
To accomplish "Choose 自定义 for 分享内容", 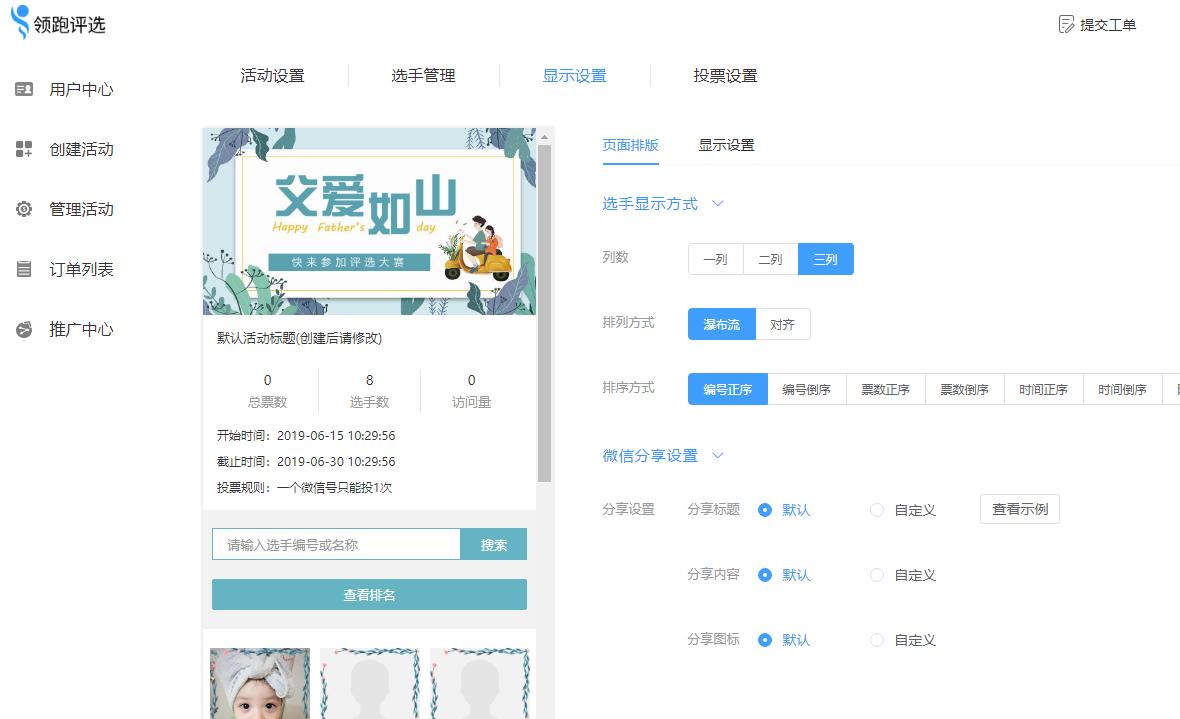I will [x=877, y=575].
